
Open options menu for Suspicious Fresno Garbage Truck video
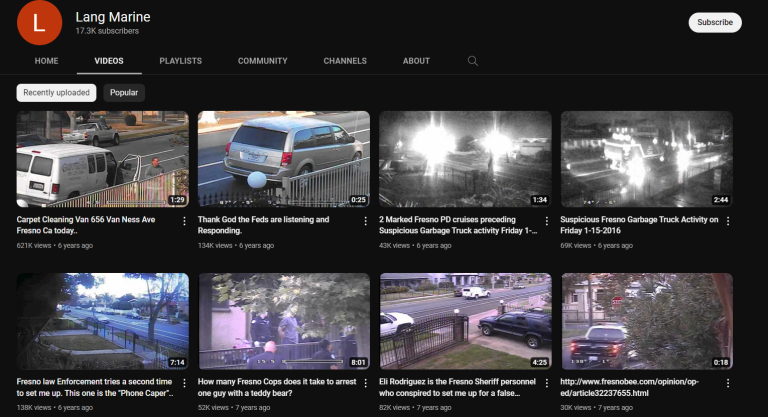(728, 221)
